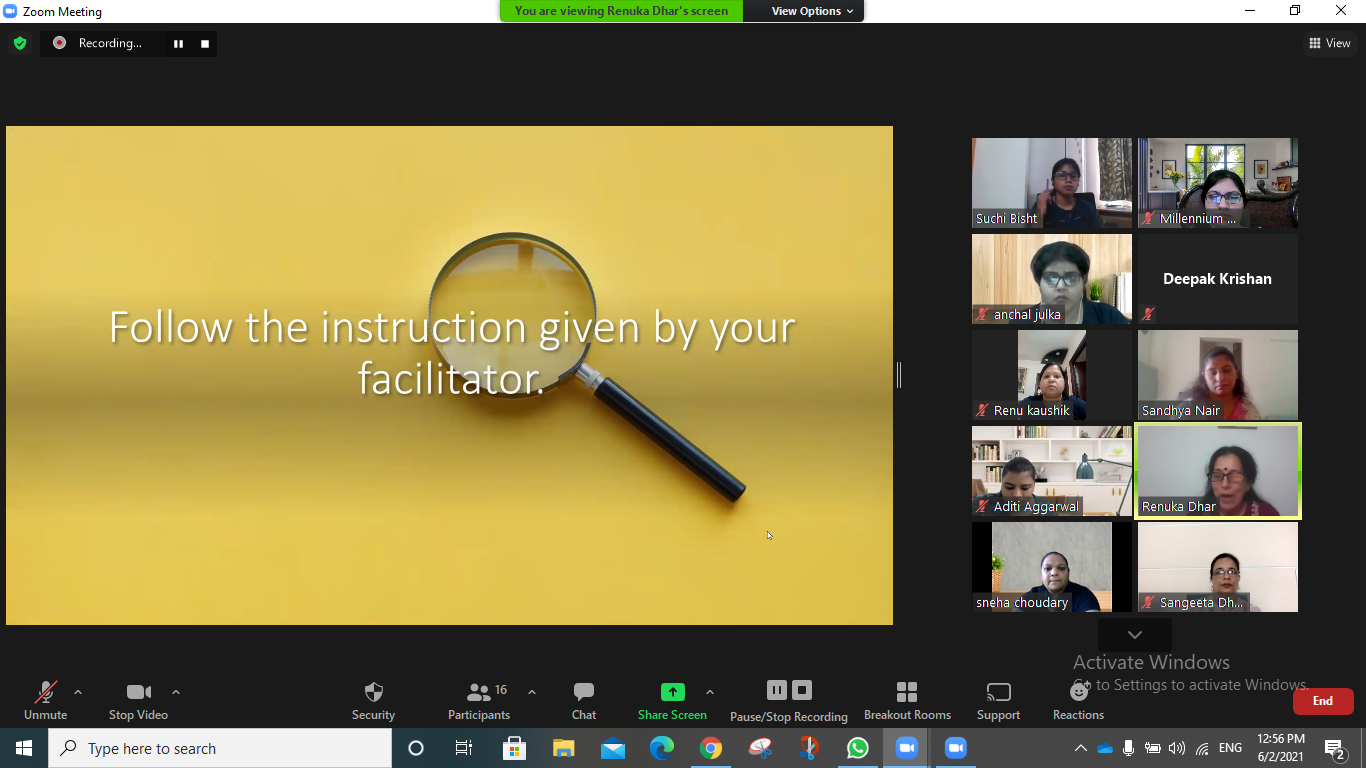
Task: Click the Unmute microphone icon
Action: [x=45, y=692]
